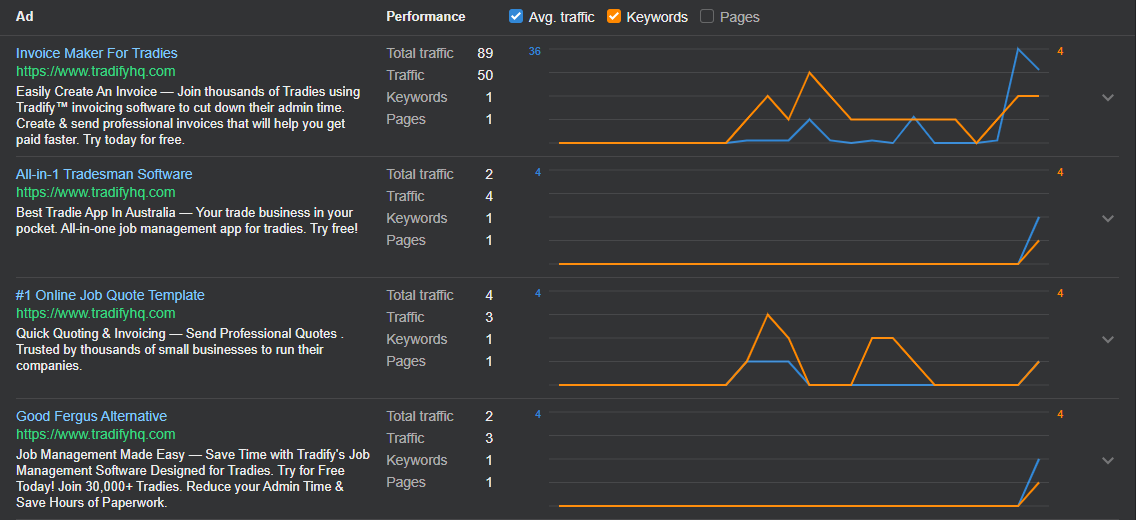Click Total traffic value 89
1136x520 pixels.
485,53
